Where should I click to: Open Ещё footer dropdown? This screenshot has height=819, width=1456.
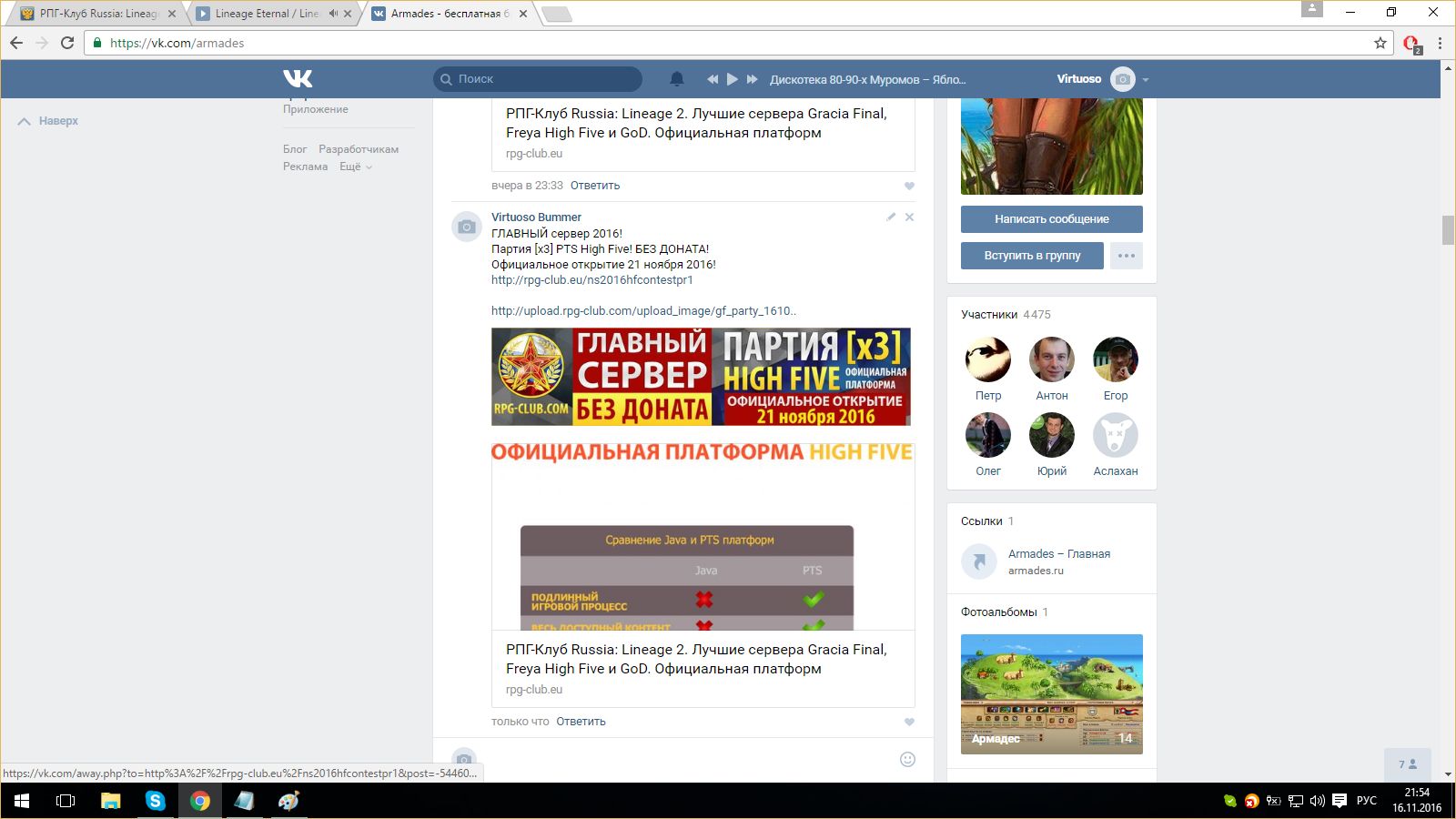point(356,167)
